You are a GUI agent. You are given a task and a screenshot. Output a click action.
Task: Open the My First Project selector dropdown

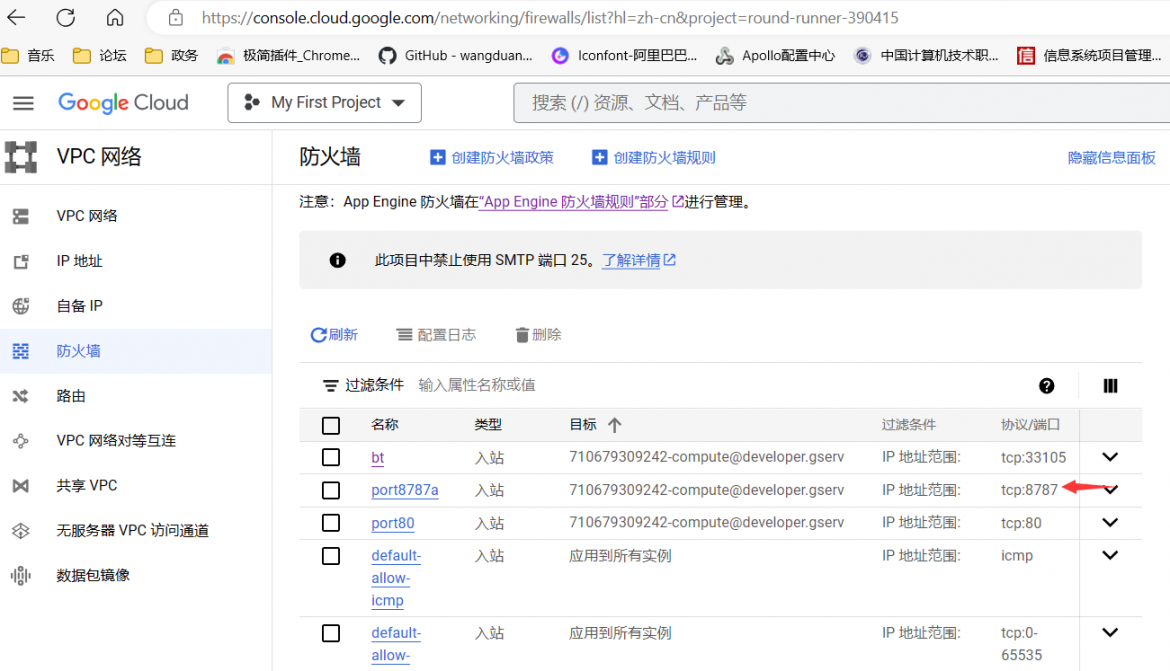tap(325, 102)
